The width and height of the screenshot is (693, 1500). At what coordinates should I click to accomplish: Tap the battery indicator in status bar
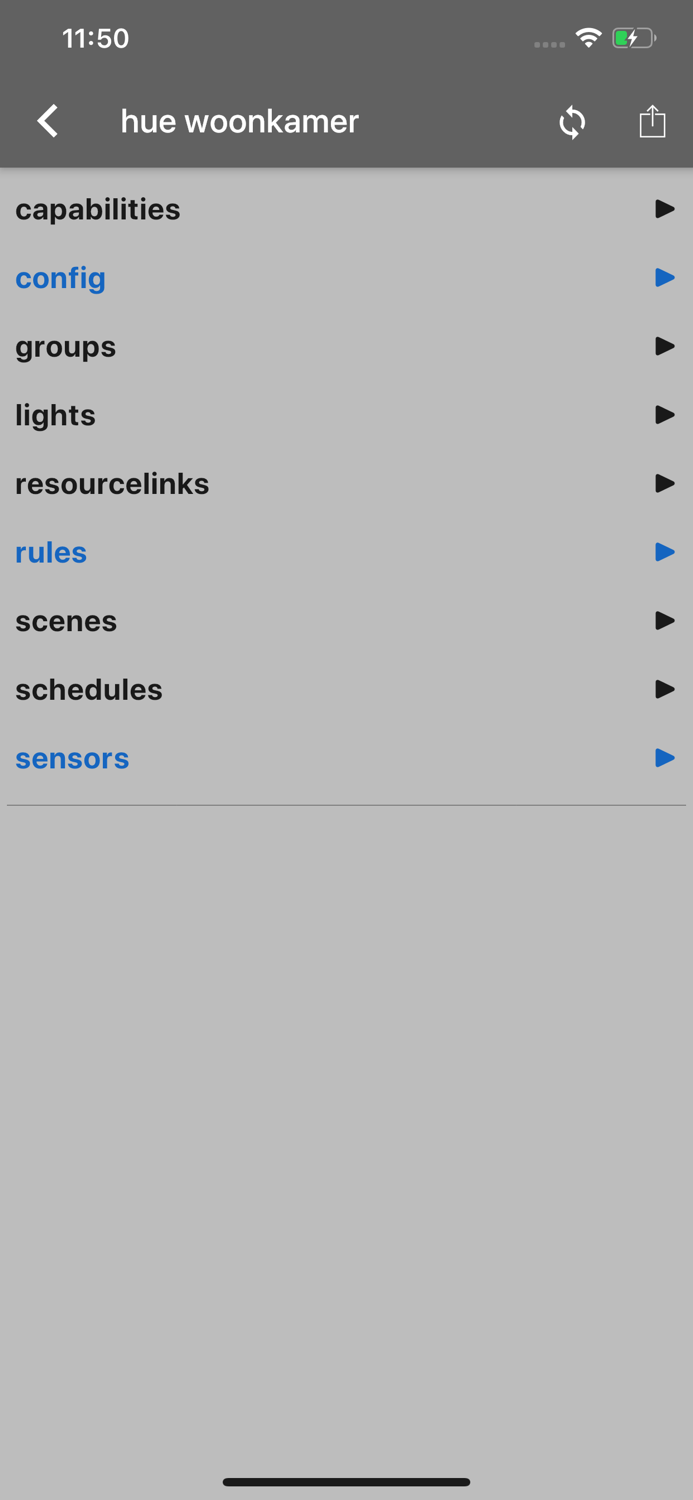[x=633, y=37]
